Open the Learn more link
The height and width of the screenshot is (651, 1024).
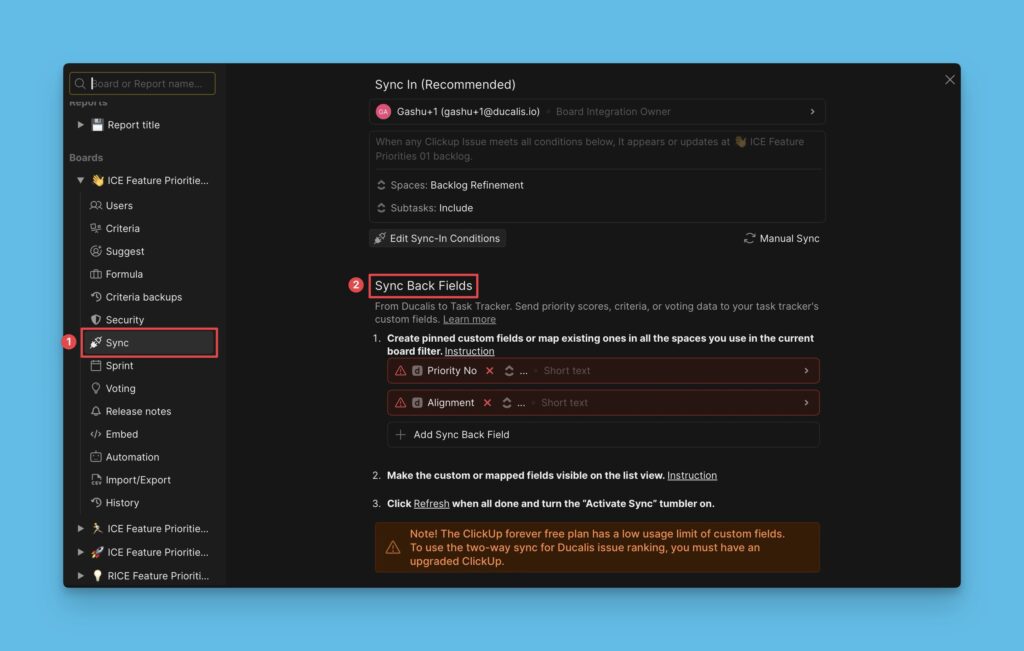pos(469,320)
